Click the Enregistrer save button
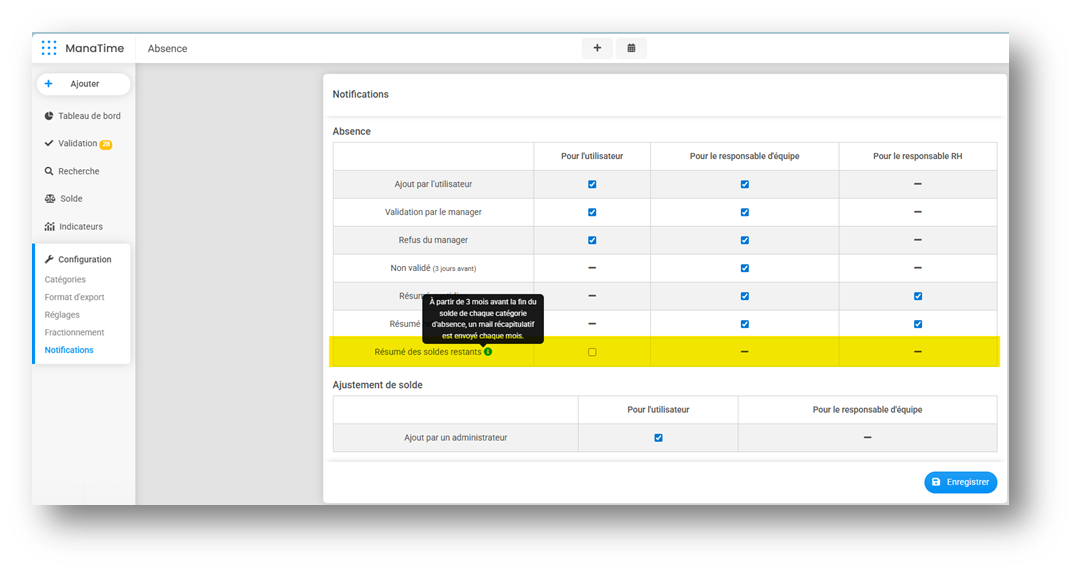The image size is (1074, 570). [x=960, y=482]
